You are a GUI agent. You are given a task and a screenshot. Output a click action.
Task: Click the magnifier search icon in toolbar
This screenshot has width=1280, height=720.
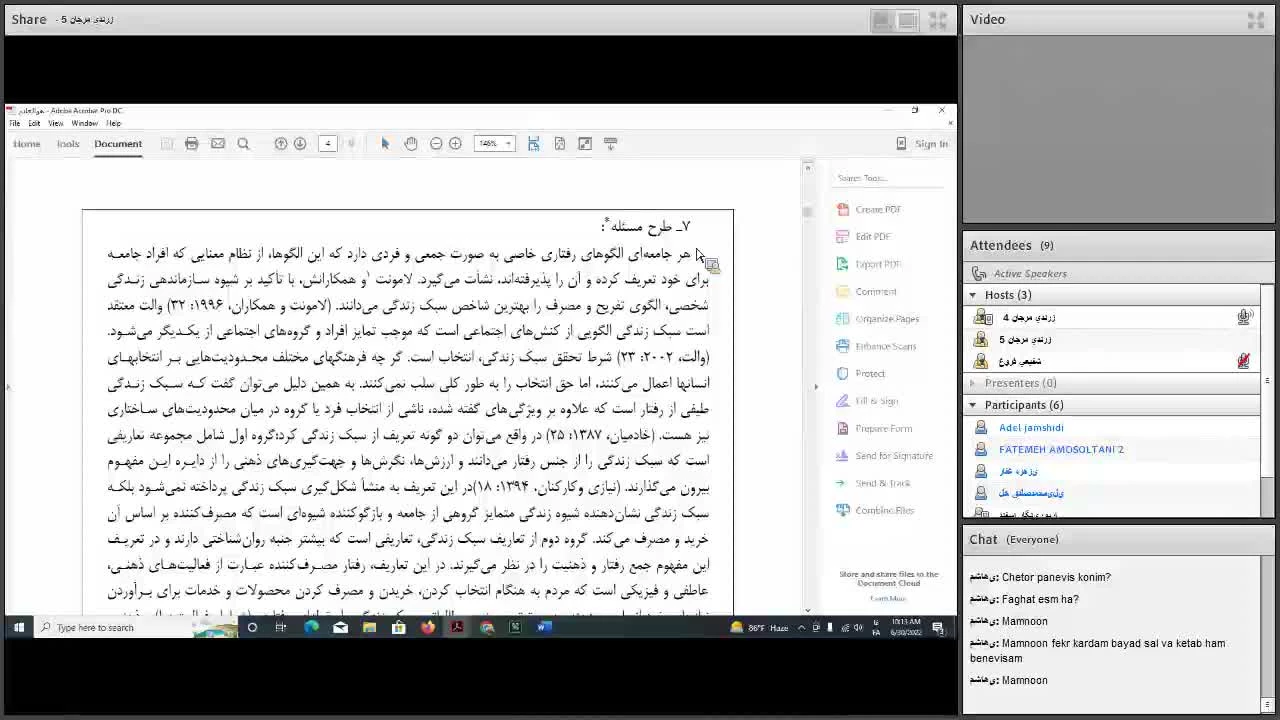[x=243, y=144]
